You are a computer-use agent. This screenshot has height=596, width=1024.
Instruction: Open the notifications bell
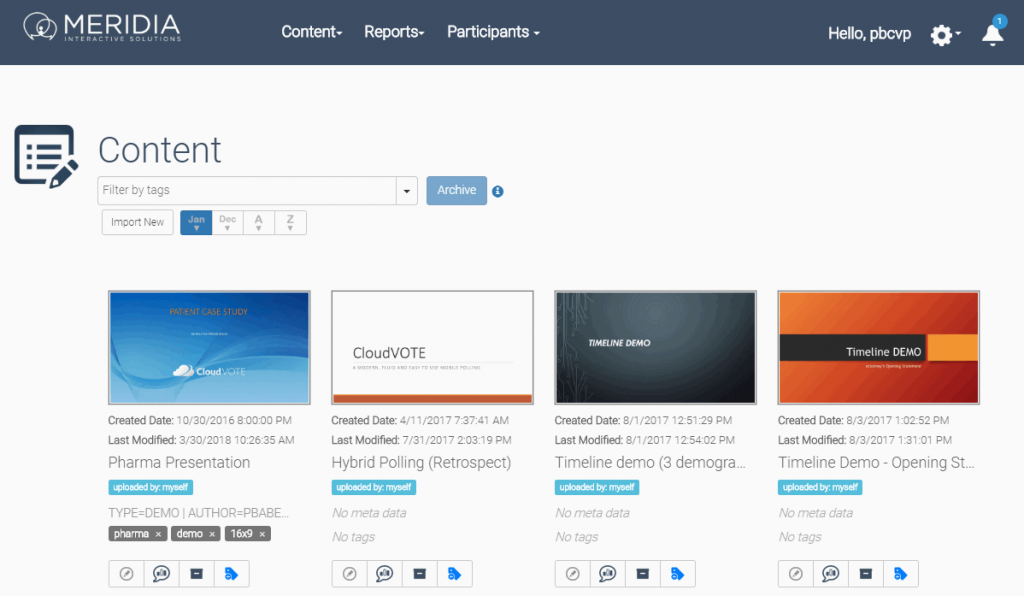[992, 34]
